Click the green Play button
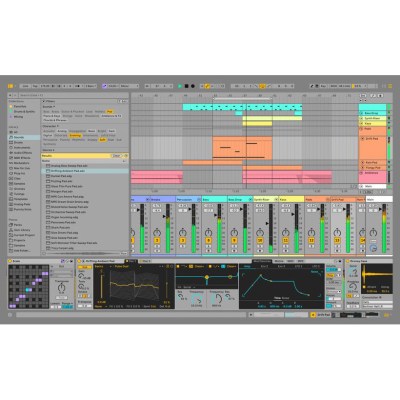 click(x=180, y=86)
